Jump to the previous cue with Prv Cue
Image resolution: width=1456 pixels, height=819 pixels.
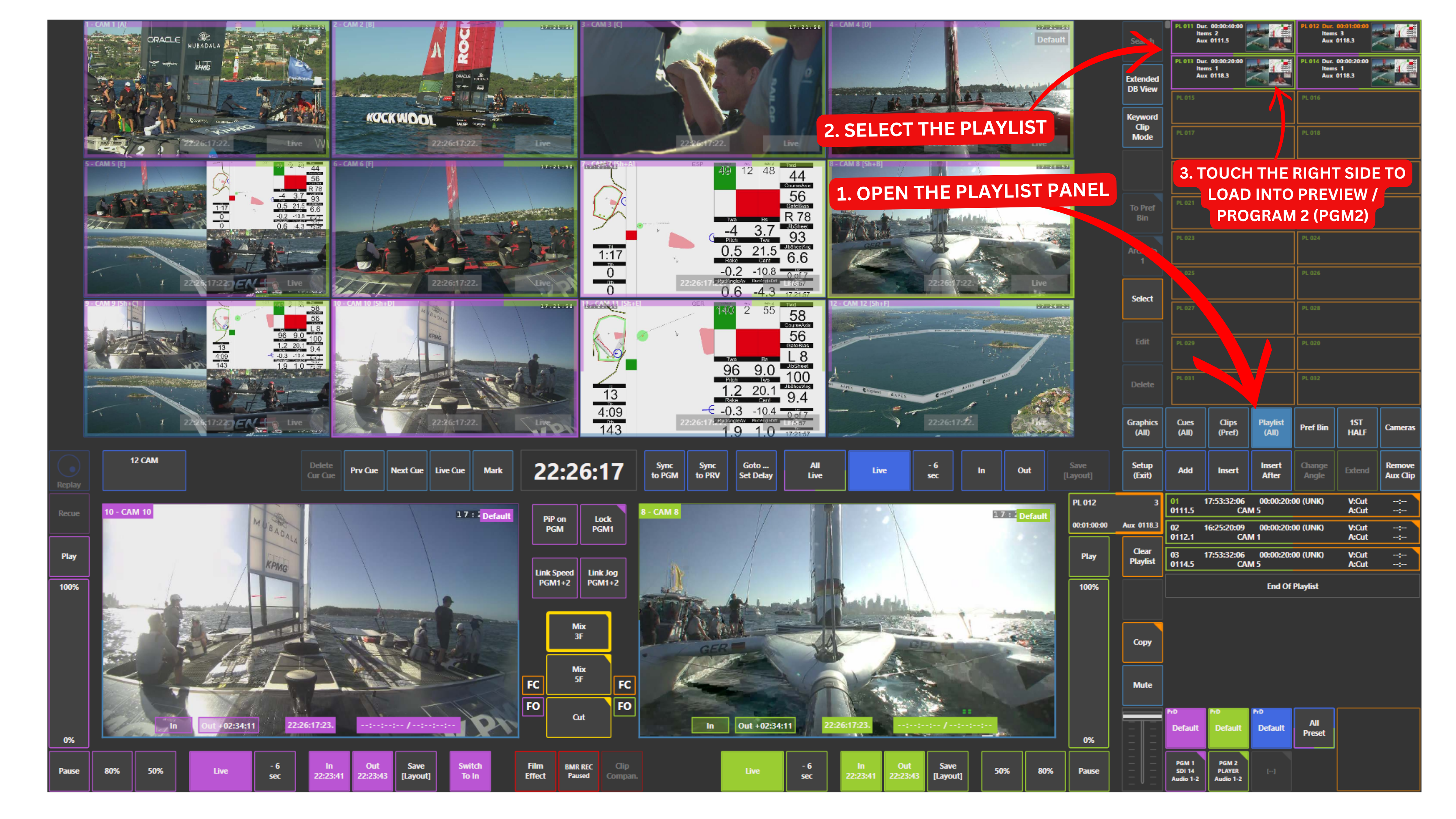364,470
